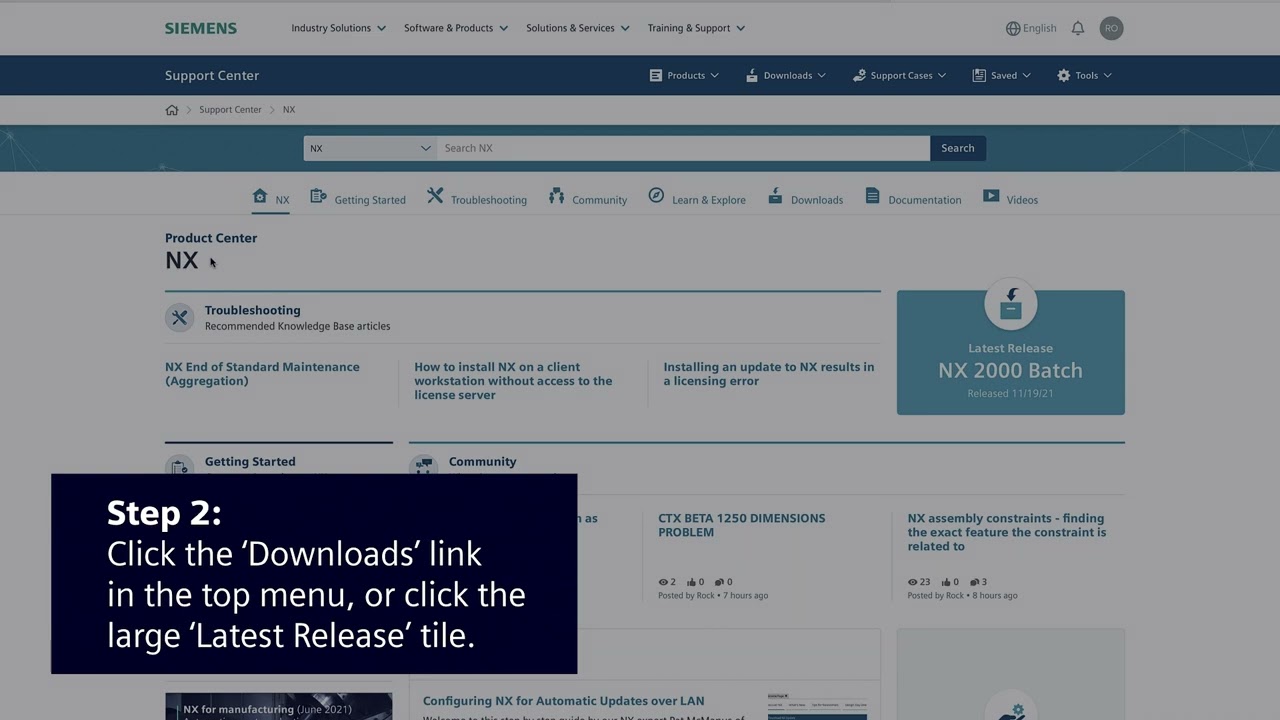Open the Saved dropdown

[1001, 75]
